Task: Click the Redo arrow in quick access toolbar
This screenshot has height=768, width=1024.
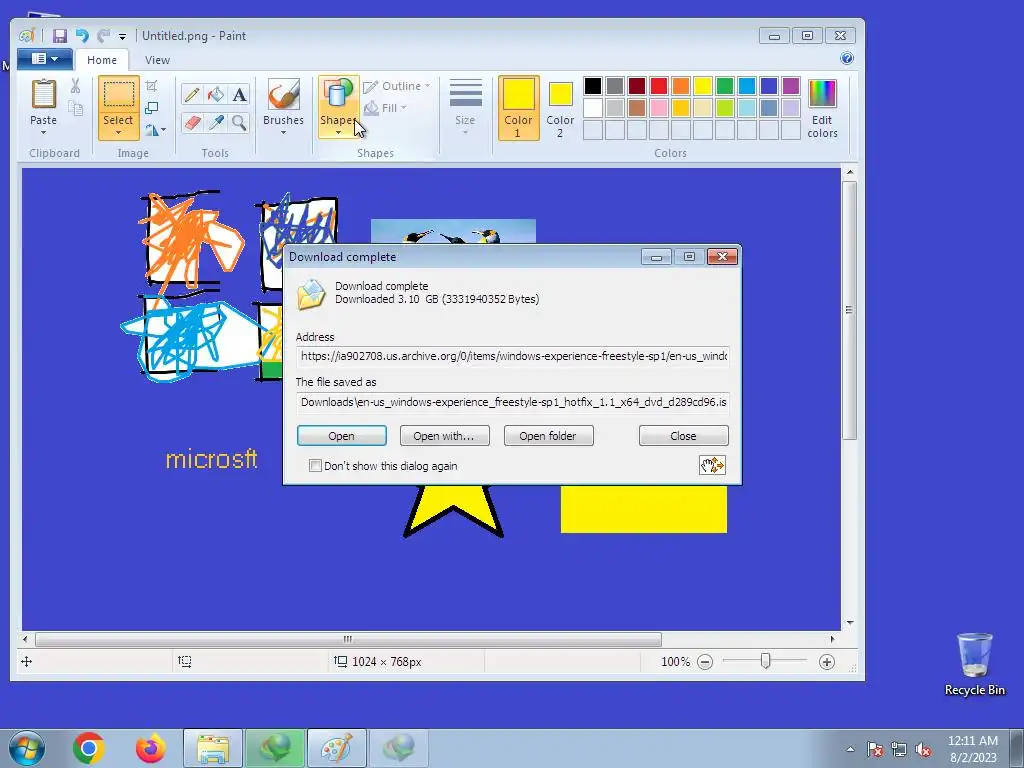Action: pos(103,36)
